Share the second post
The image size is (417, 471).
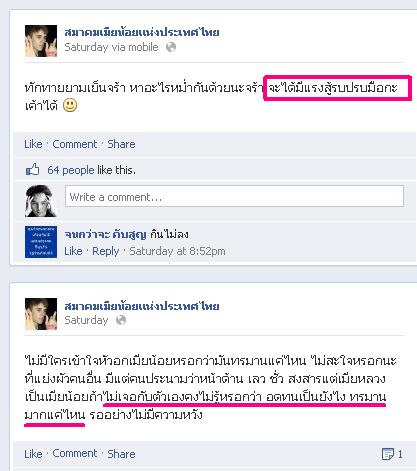(x=121, y=454)
